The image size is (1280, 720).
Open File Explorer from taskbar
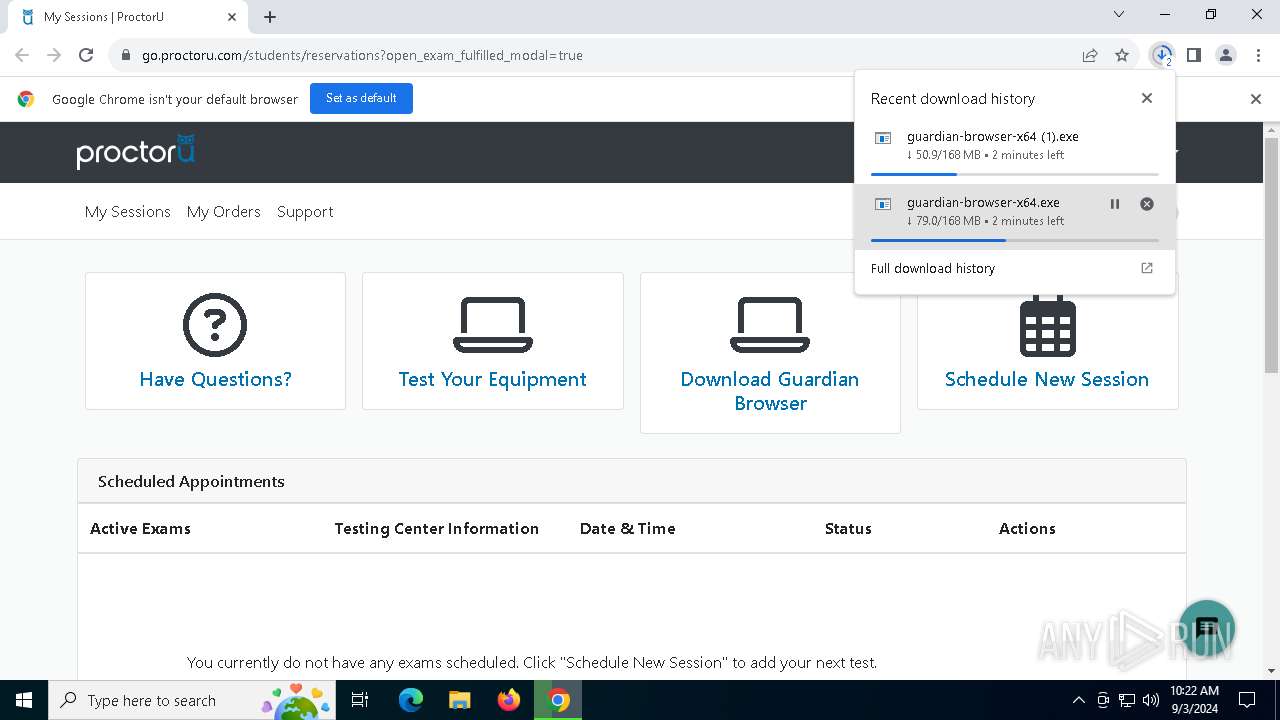pos(459,700)
